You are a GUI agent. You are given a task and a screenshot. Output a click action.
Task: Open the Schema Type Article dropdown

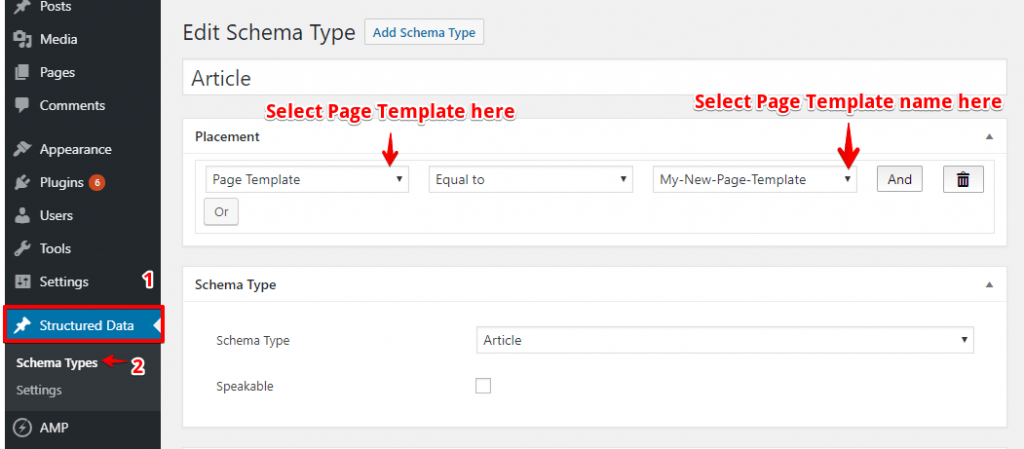725,340
